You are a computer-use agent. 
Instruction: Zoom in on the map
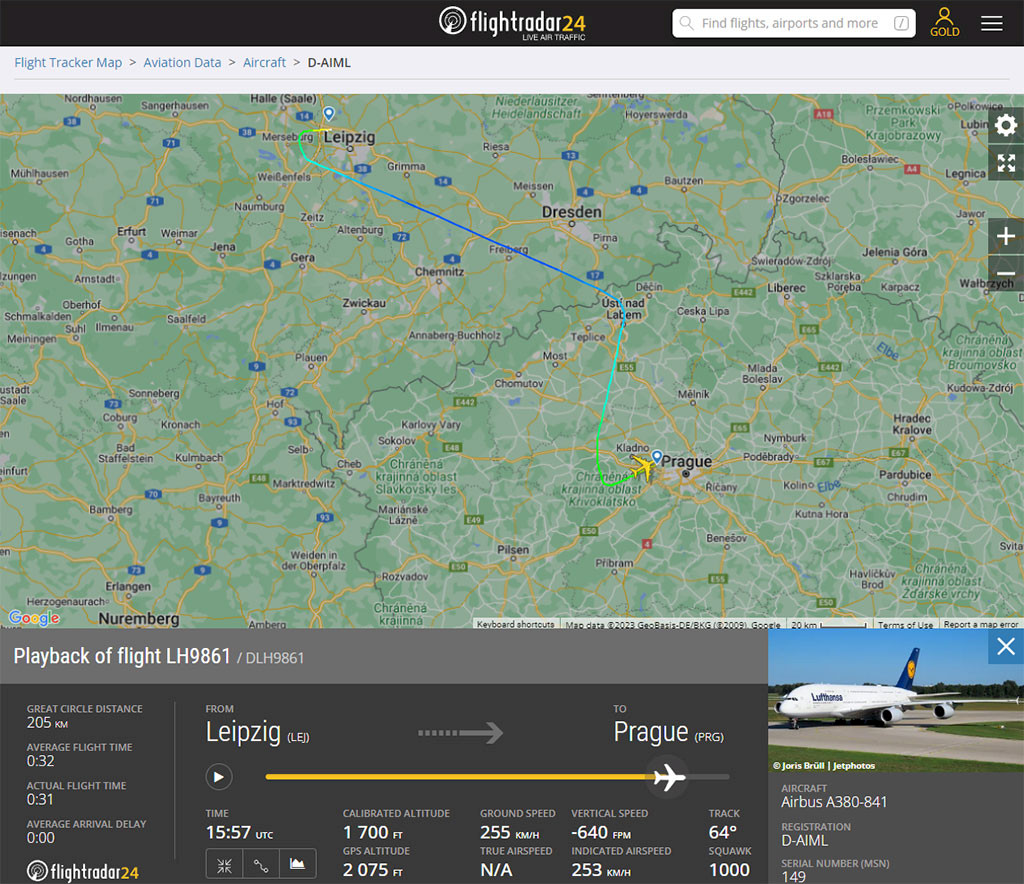[1005, 236]
